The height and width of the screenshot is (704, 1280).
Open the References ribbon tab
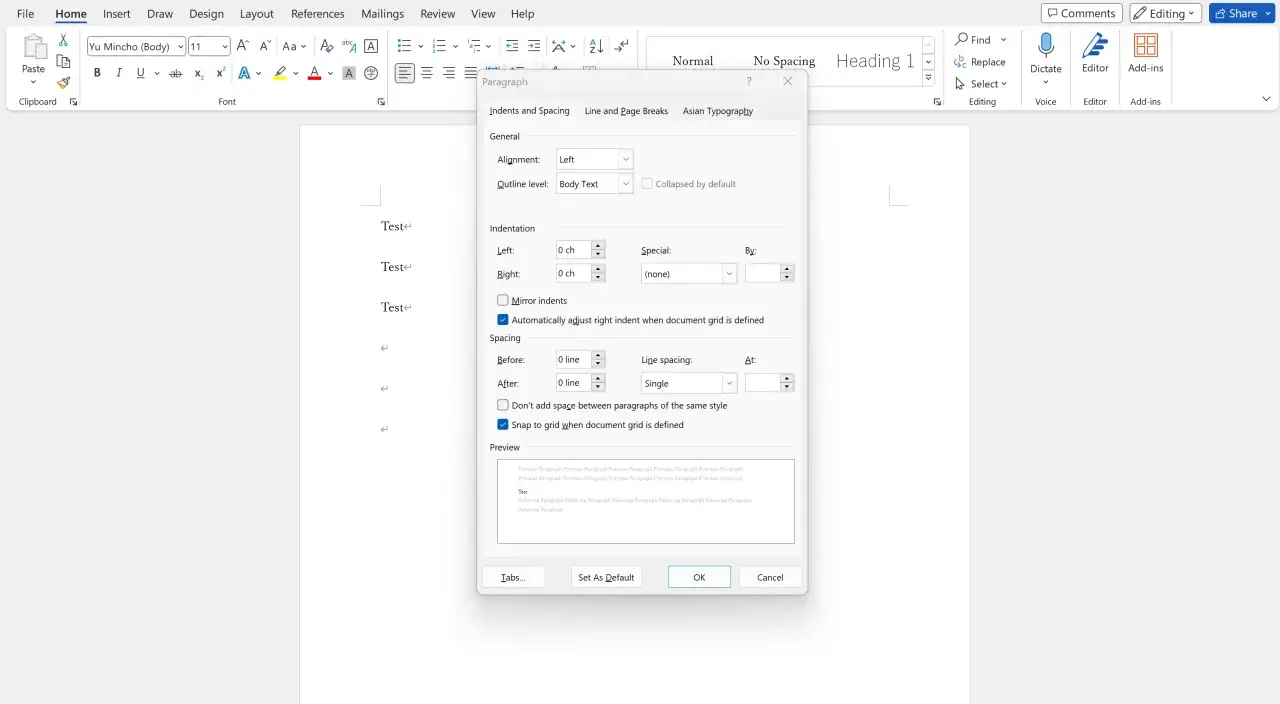click(x=318, y=14)
